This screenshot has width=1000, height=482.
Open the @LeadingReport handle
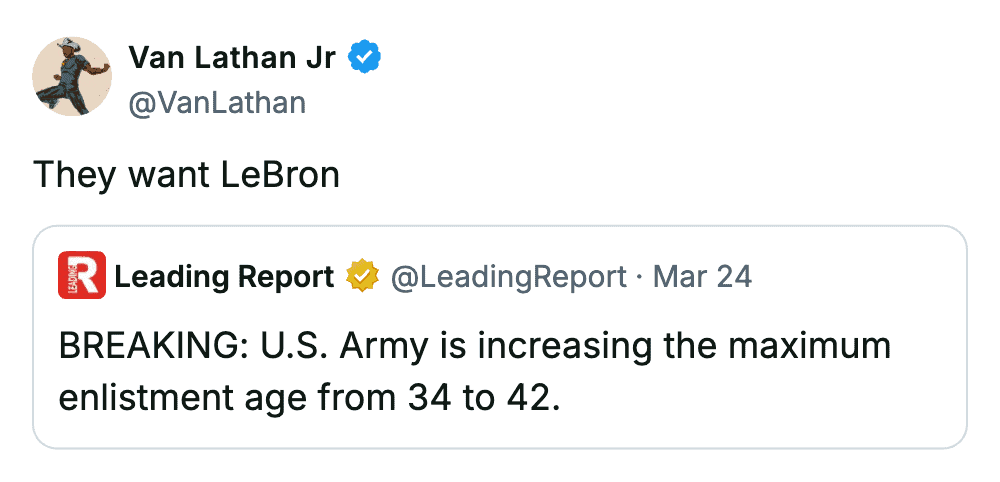click(x=507, y=277)
